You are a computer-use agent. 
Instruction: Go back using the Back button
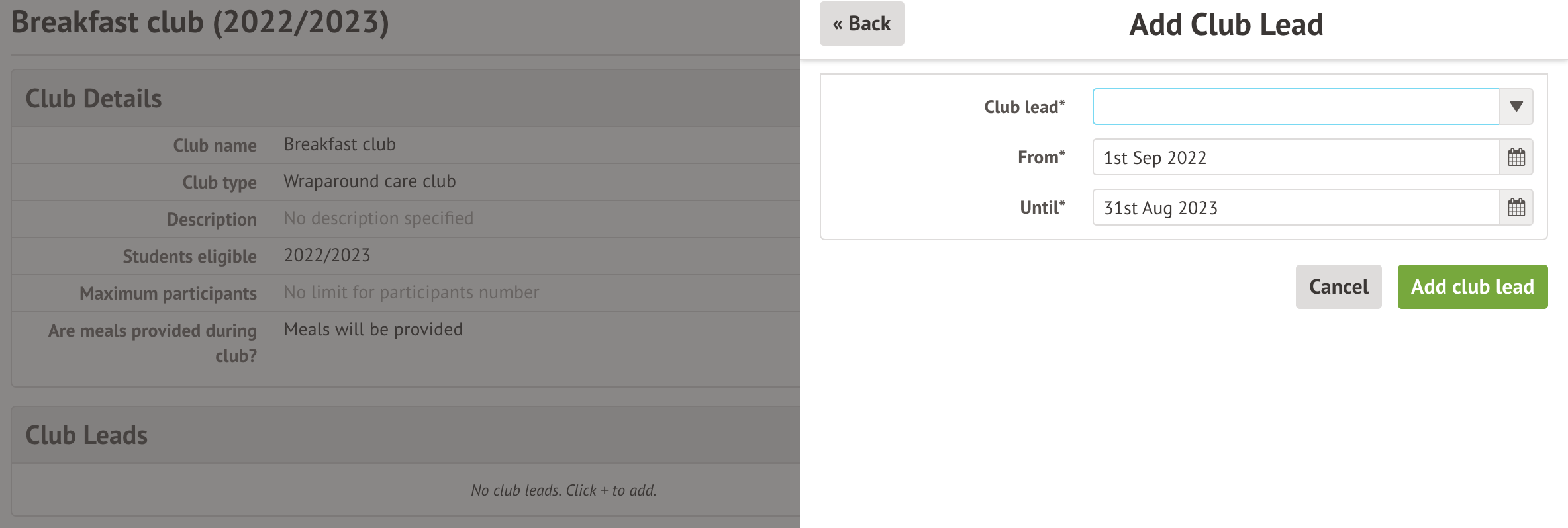click(861, 24)
